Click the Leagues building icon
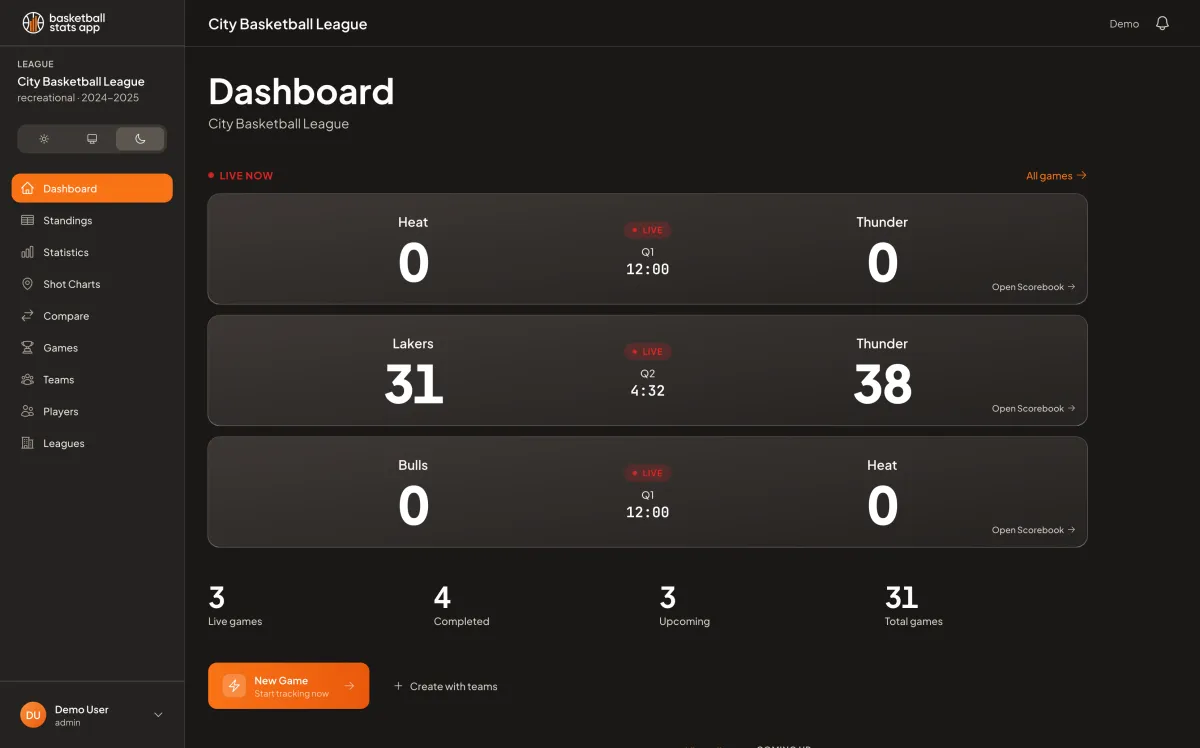The width and height of the screenshot is (1200, 748). click(x=27, y=443)
